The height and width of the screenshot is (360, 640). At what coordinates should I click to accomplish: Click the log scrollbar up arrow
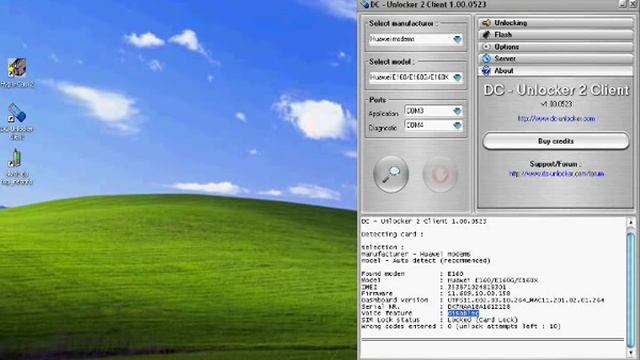pyautogui.click(x=631, y=222)
